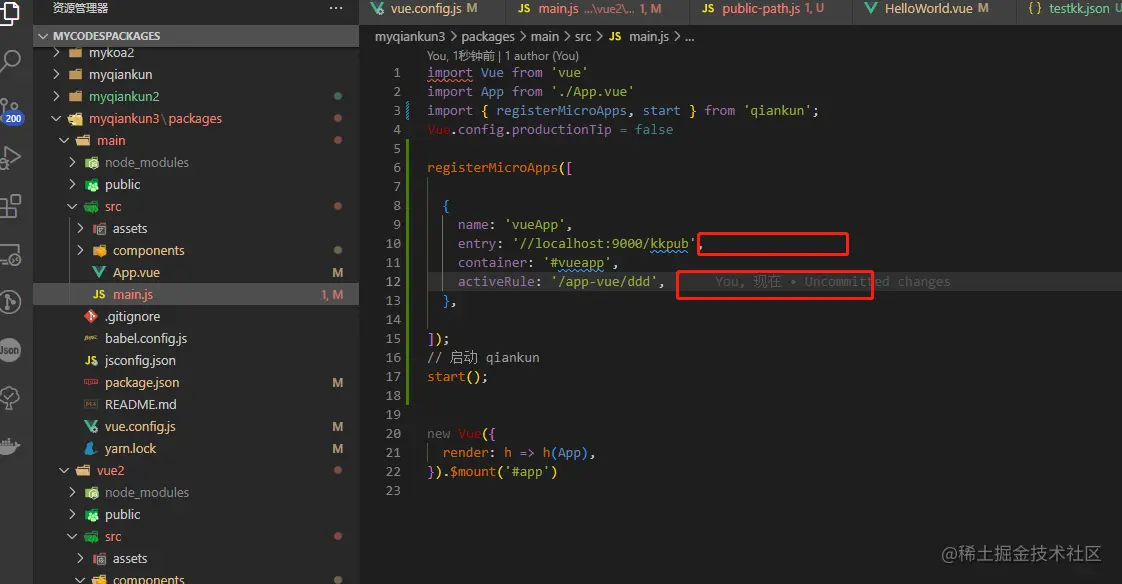
Task: Click the '/app-vue/ddd' activeRule string
Action: coord(604,281)
